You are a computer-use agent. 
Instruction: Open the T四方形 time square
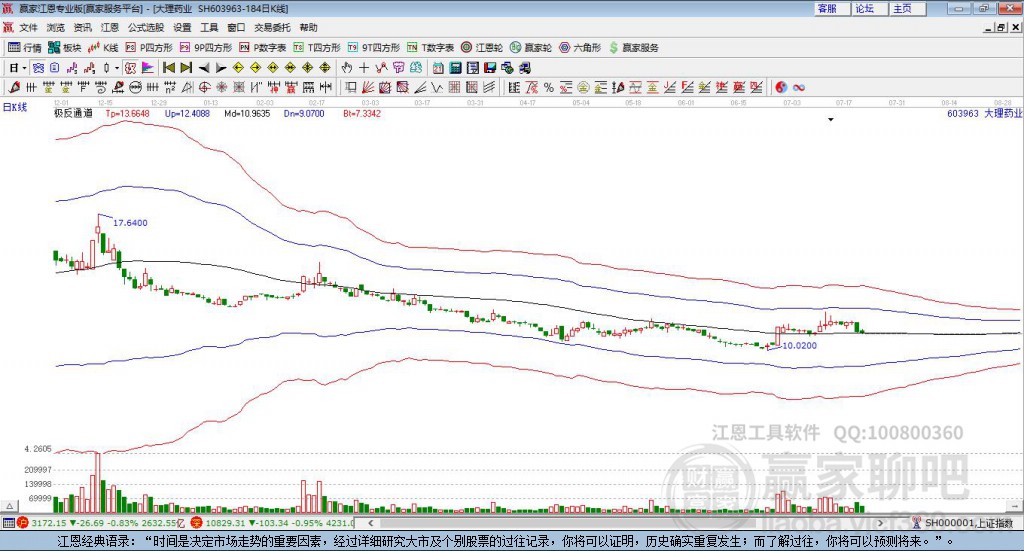(317, 48)
